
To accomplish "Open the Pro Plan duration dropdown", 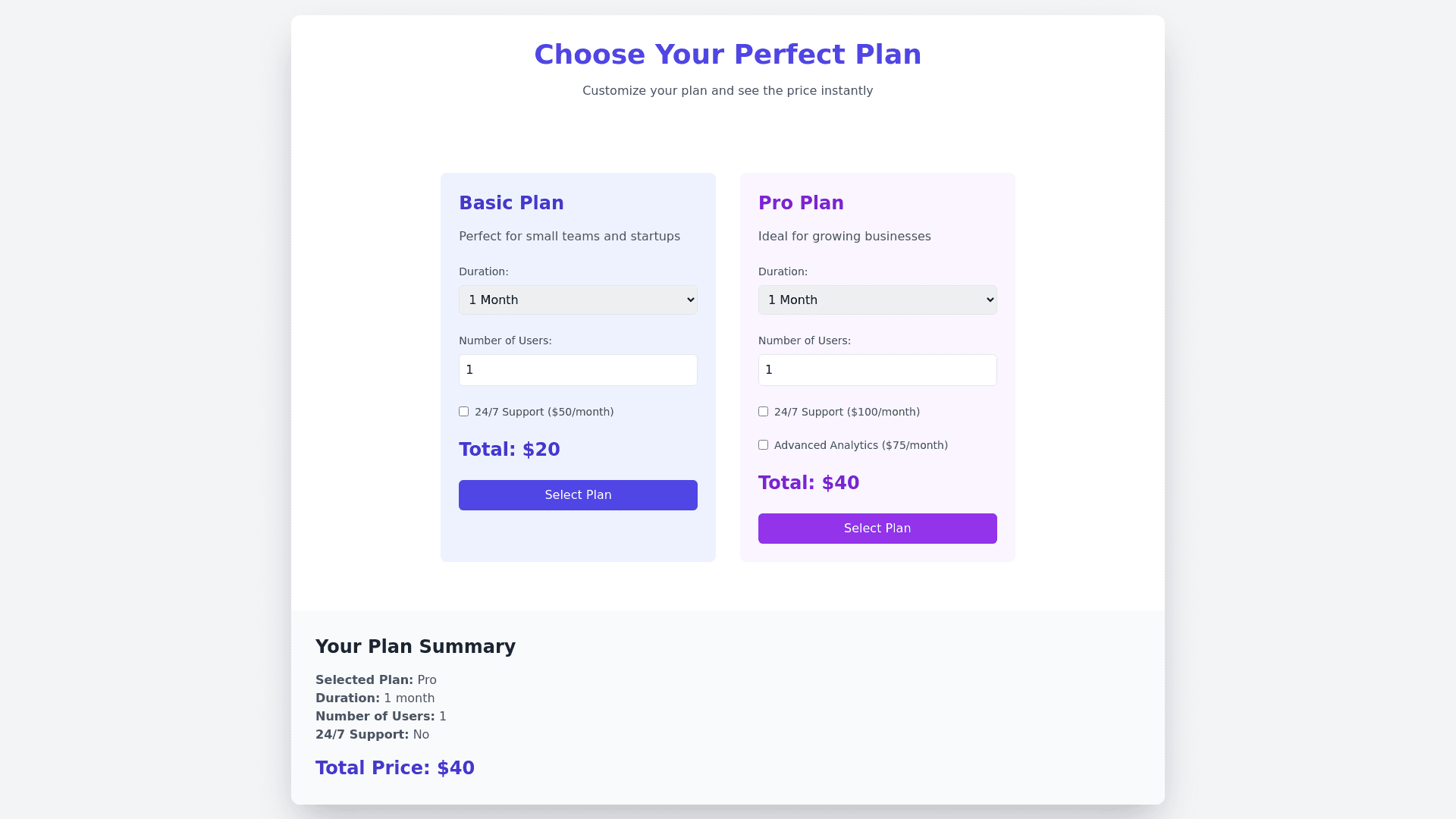I will [x=877, y=300].
